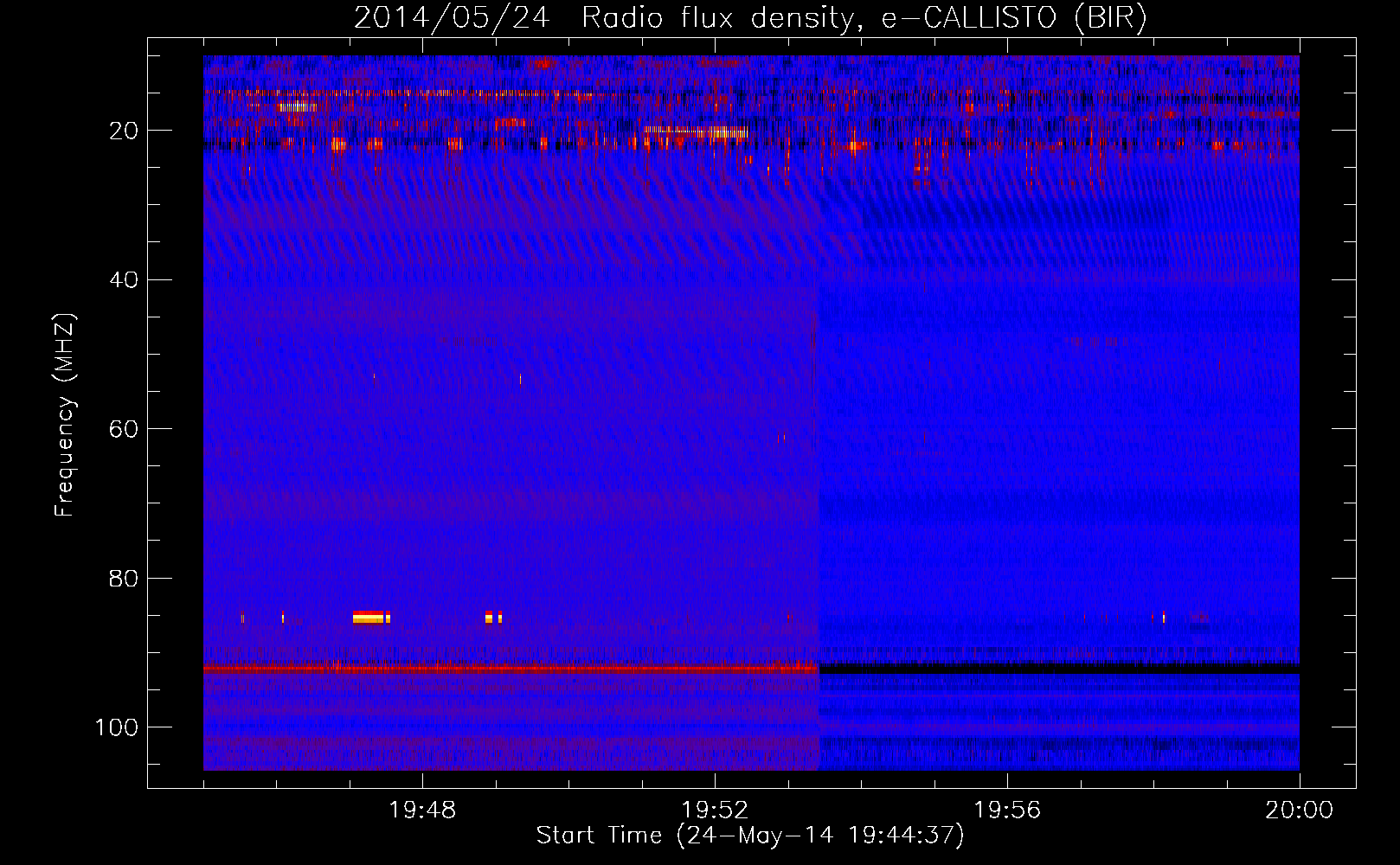The width and height of the screenshot is (1400, 865).
Task: Click the '19:48' time tick label
Action: (x=422, y=811)
